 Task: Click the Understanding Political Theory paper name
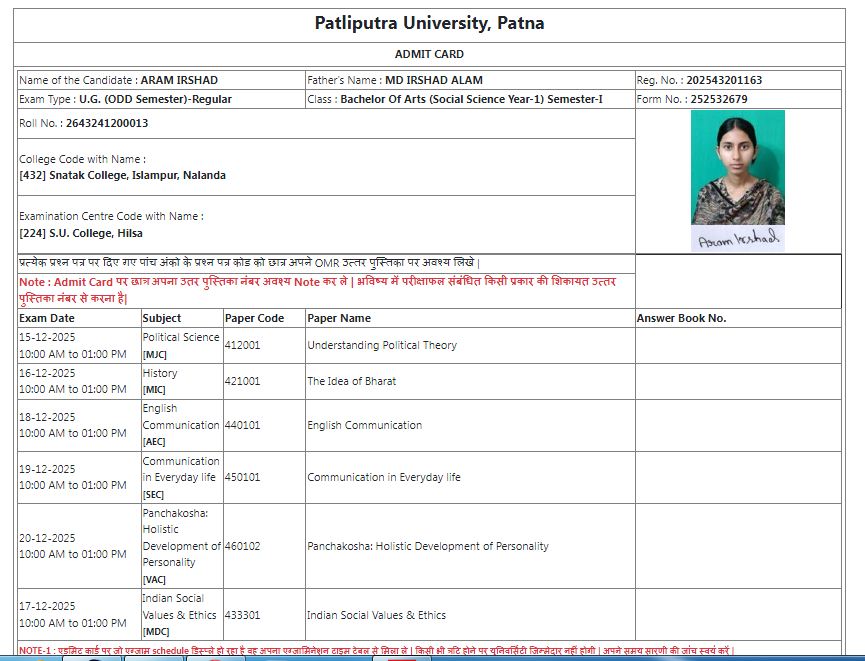(x=382, y=345)
